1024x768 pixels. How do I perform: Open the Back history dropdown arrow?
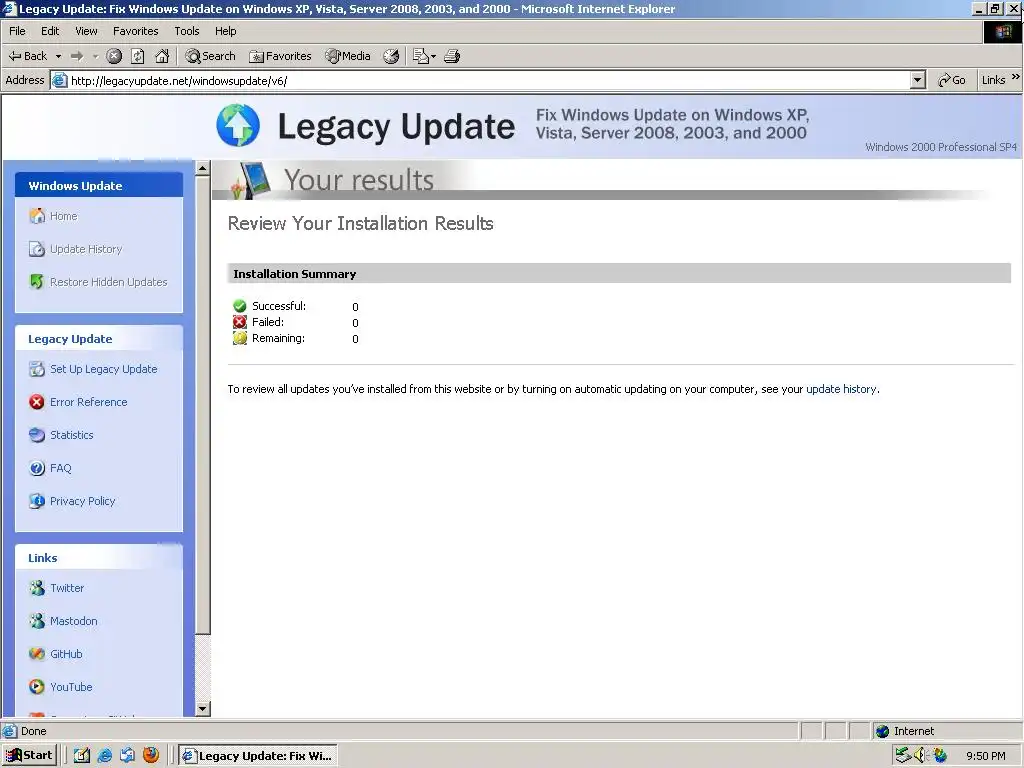(58, 56)
